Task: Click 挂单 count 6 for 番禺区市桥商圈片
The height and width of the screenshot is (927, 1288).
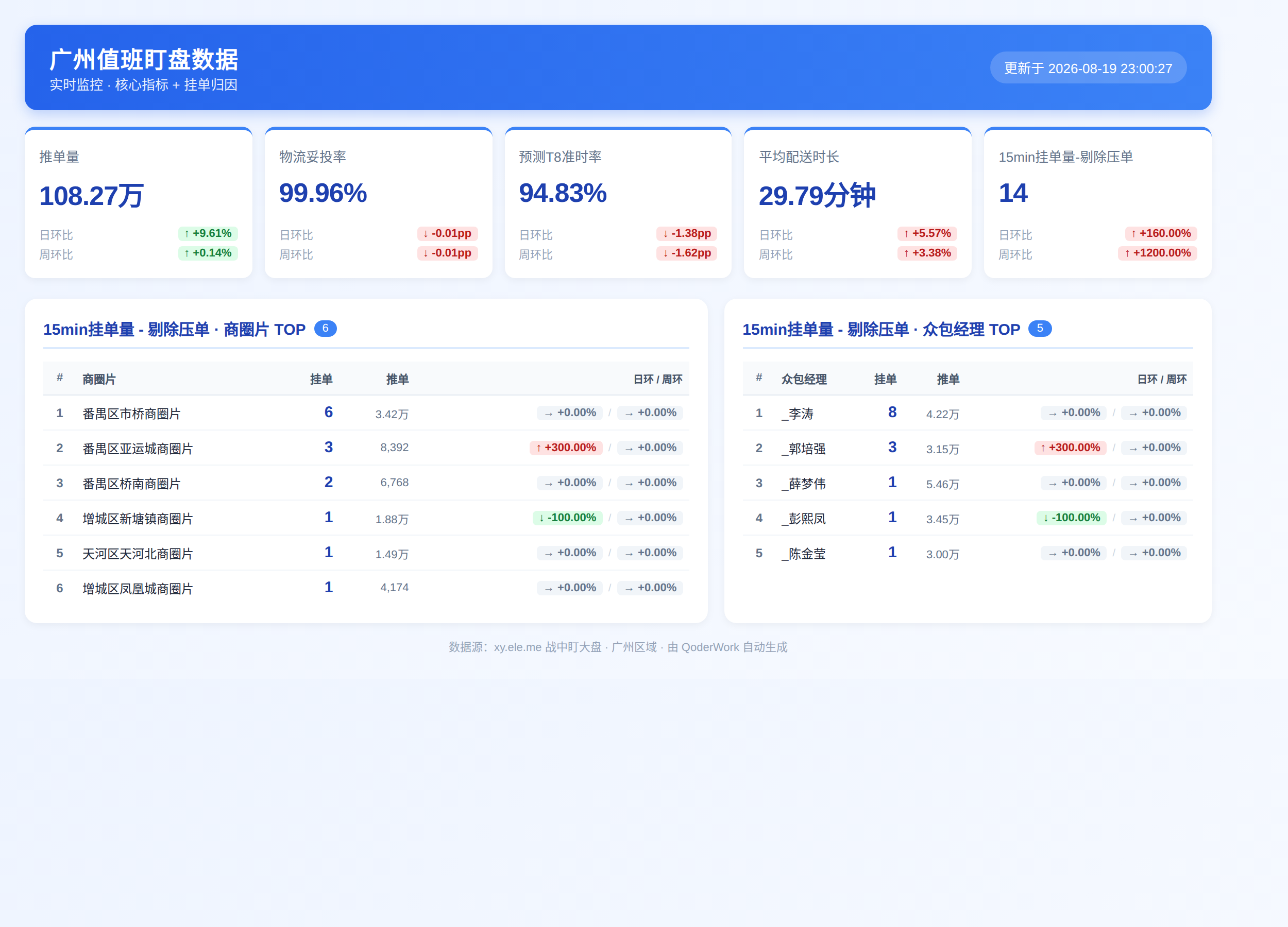Action: [328, 412]
